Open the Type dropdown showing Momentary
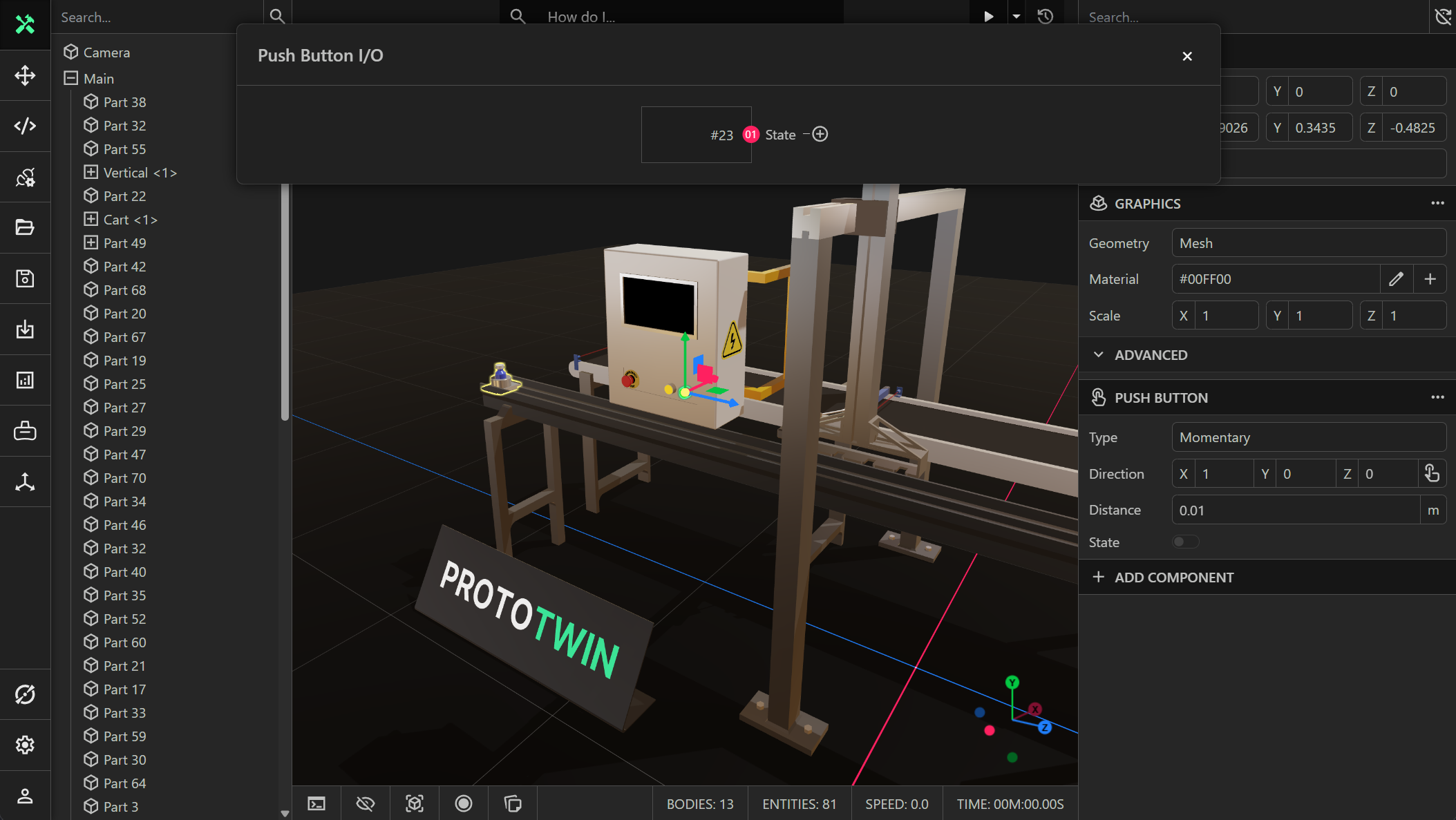1456x820 pixels. 1308,437
